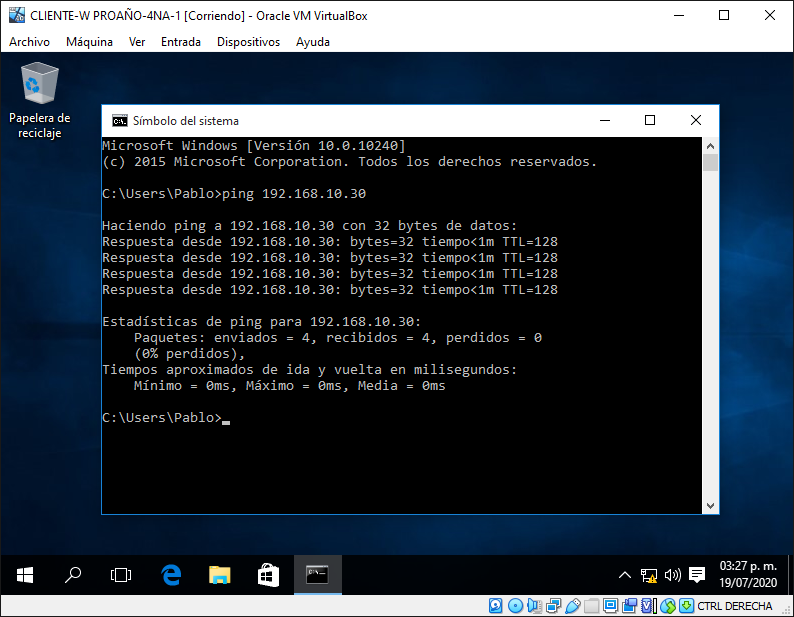Image resolution: width=794 pixels, height=617 pixels.
Task: Click the CPU virtualization 'V' icon in status bar
Action: click(649, 605)
